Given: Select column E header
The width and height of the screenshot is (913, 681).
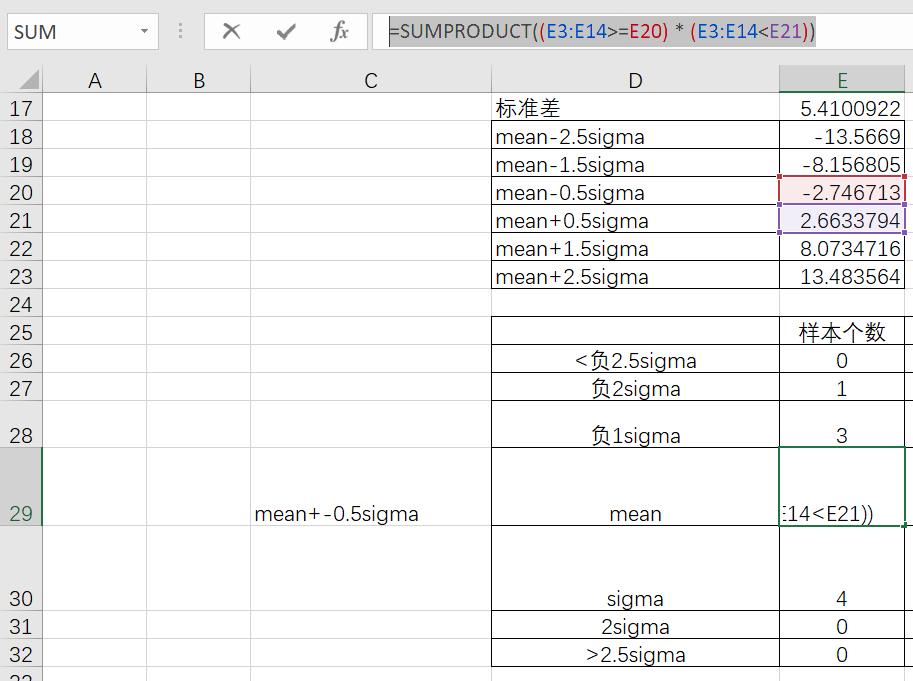Looking at the screenshot, I should coord(842,80).
